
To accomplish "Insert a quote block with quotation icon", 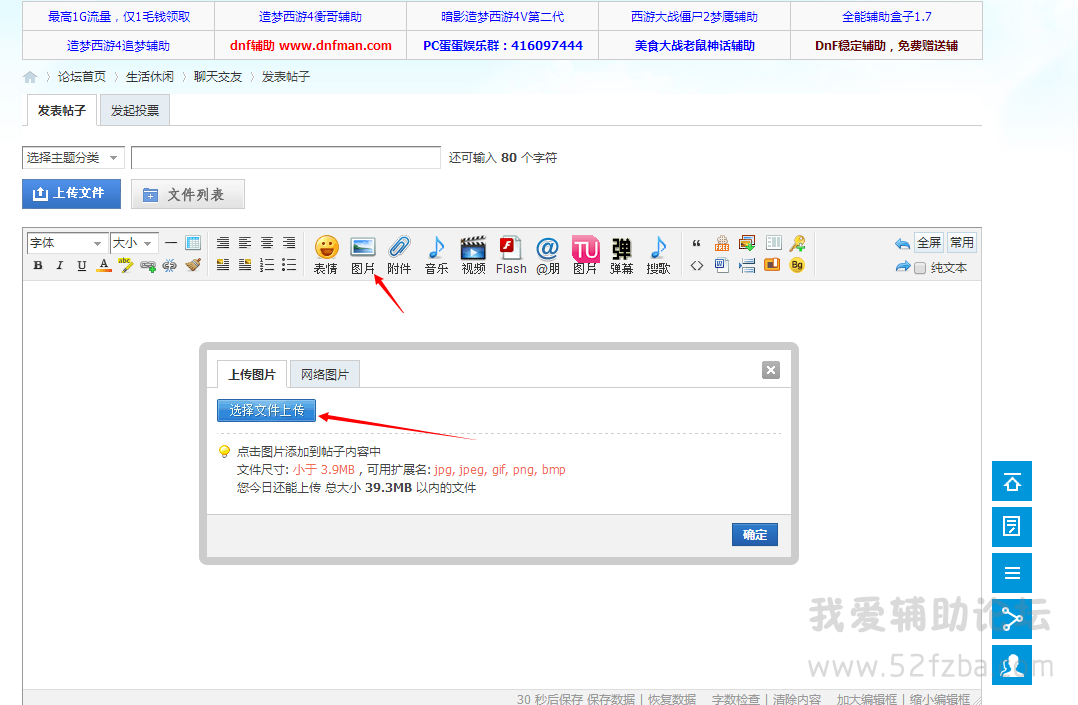I will point(696,243).
